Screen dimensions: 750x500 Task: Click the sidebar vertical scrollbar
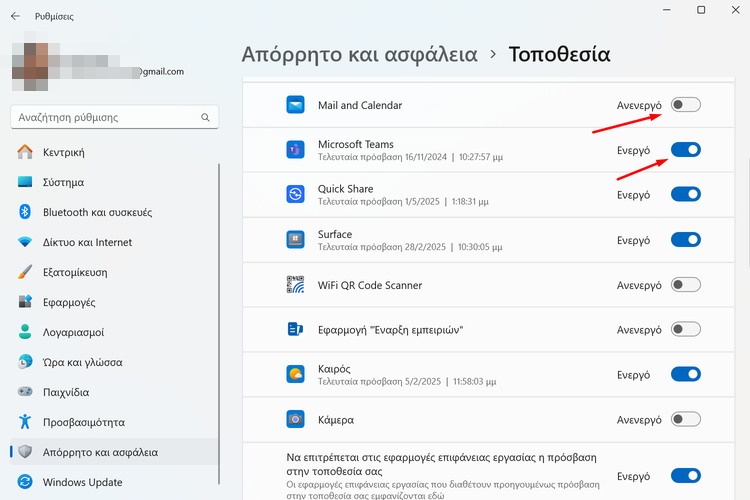pyautogui.click(x=219, y=324)
